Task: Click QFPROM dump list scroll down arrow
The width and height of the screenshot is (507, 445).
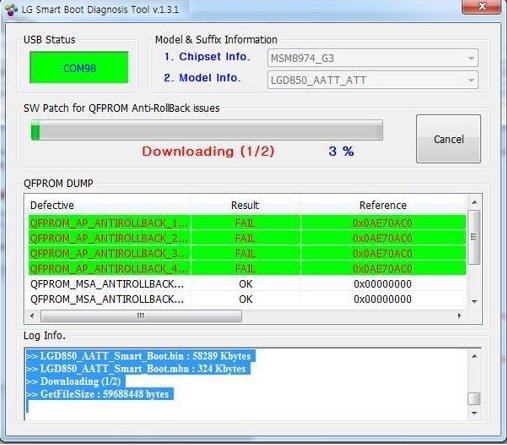Action: pyautogui.click(x=474, y=301)
